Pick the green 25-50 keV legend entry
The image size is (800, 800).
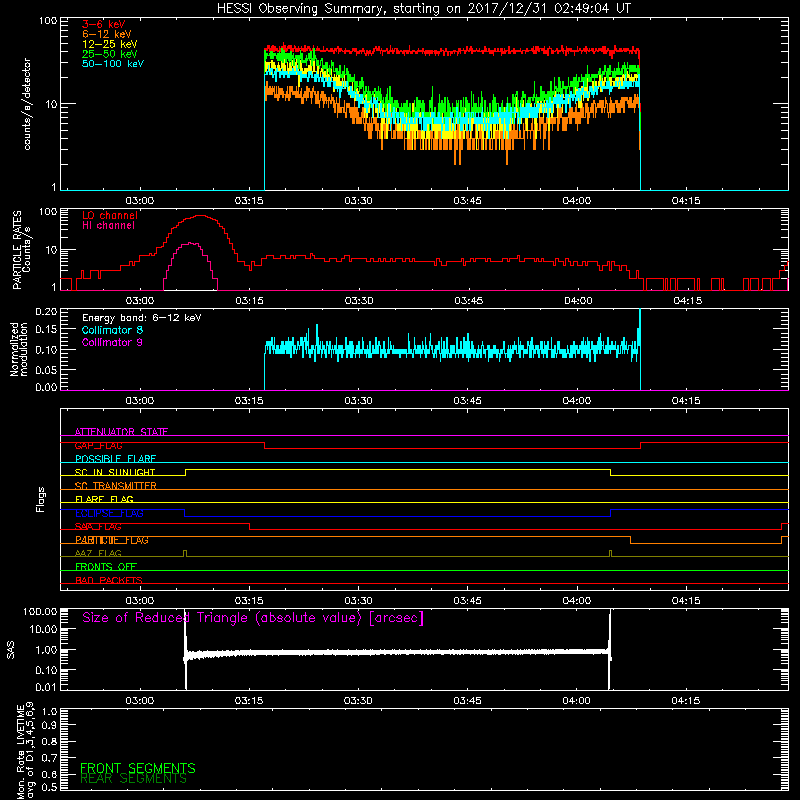tap(110, 54)
